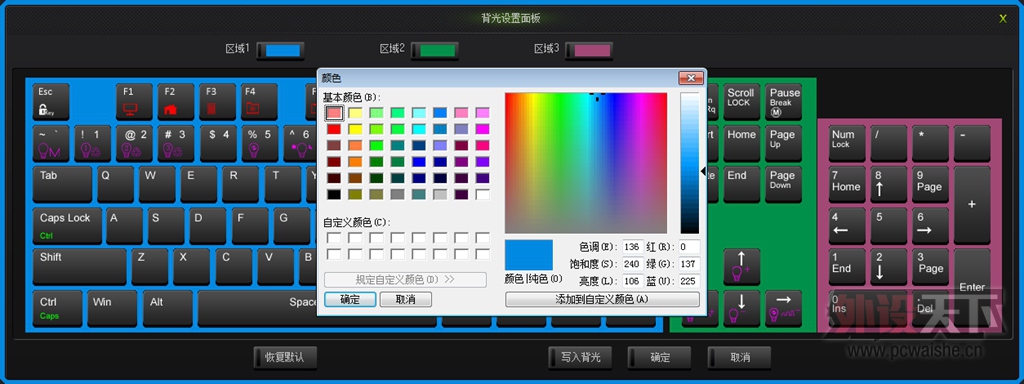Click the left Ctrl key labeled Caps
This screenshot has width=1024, height=384.
tap(57, 309)
